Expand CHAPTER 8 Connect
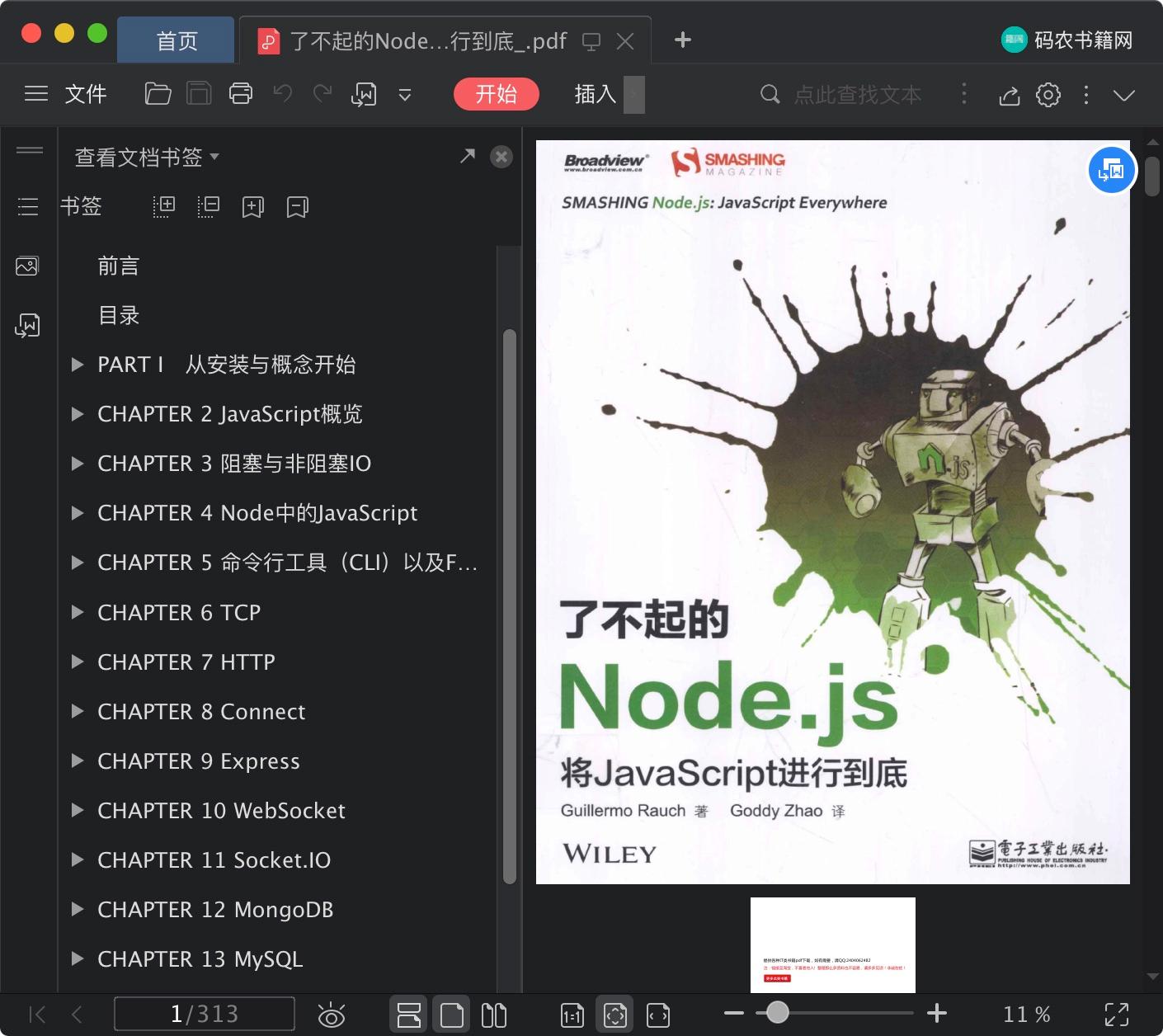 [x=78, y=711]
